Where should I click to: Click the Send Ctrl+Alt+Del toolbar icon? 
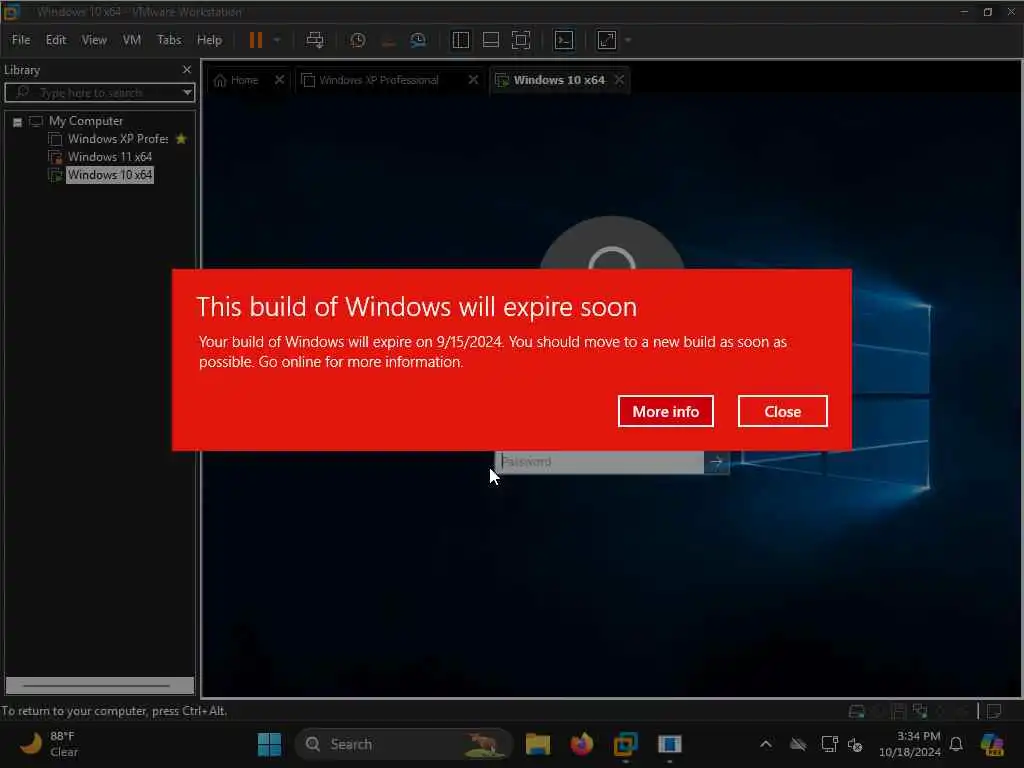[x=315, y=40]
